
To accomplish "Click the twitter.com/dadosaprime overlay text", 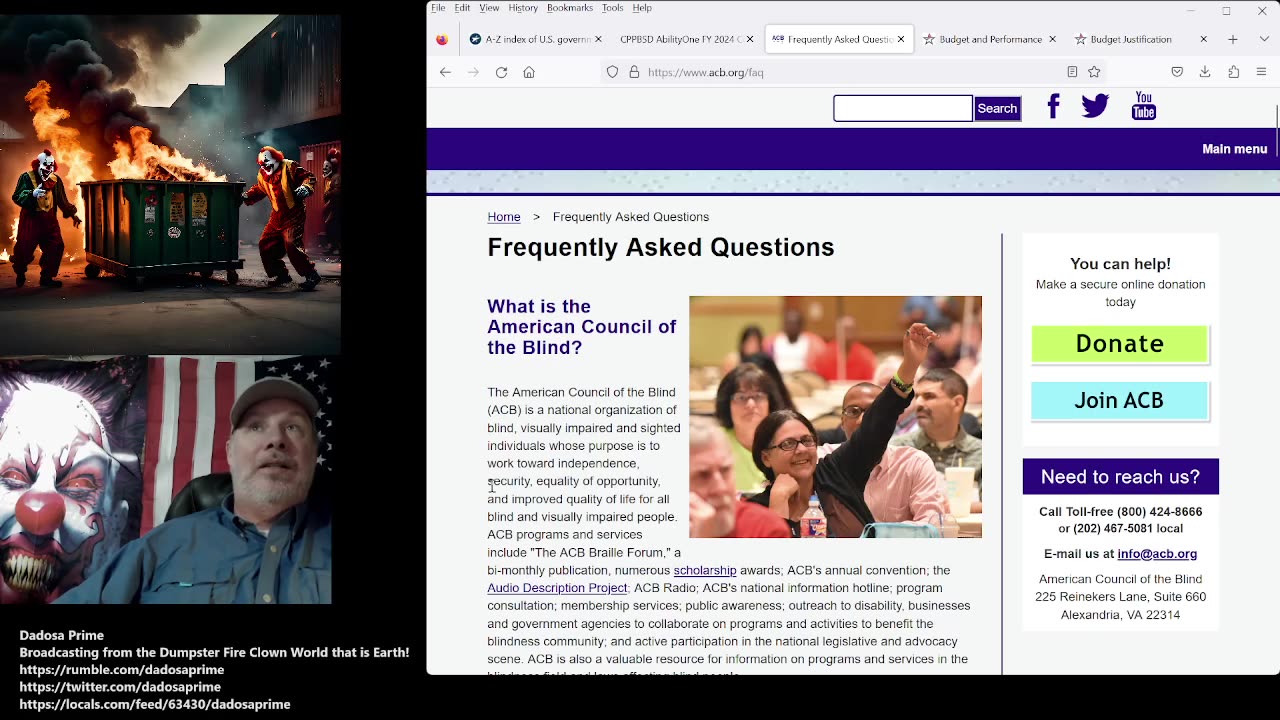I will click(120, 687).
